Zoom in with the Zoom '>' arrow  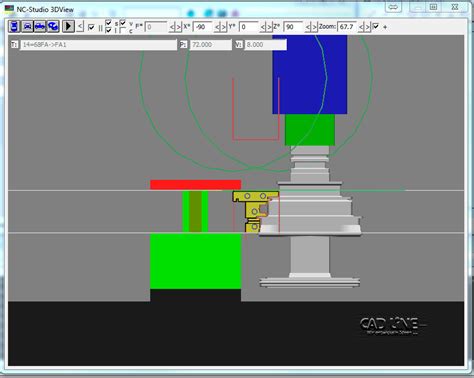click(x=368, y=27)
